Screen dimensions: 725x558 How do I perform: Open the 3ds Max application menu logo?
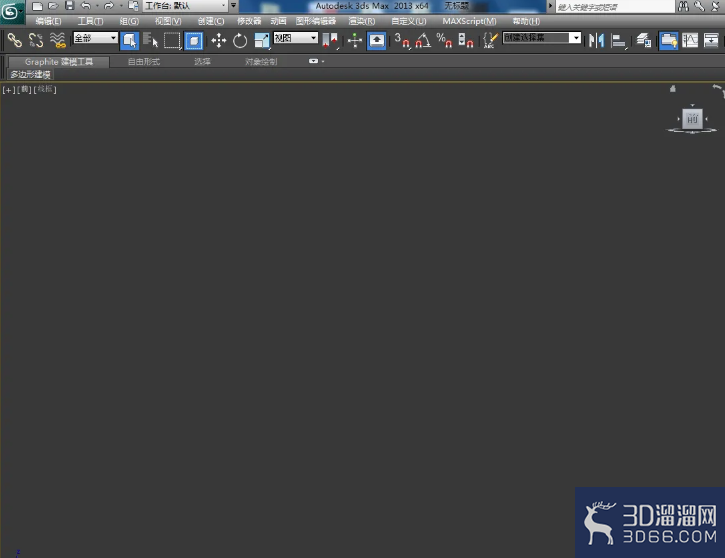[x=11, y=12]
